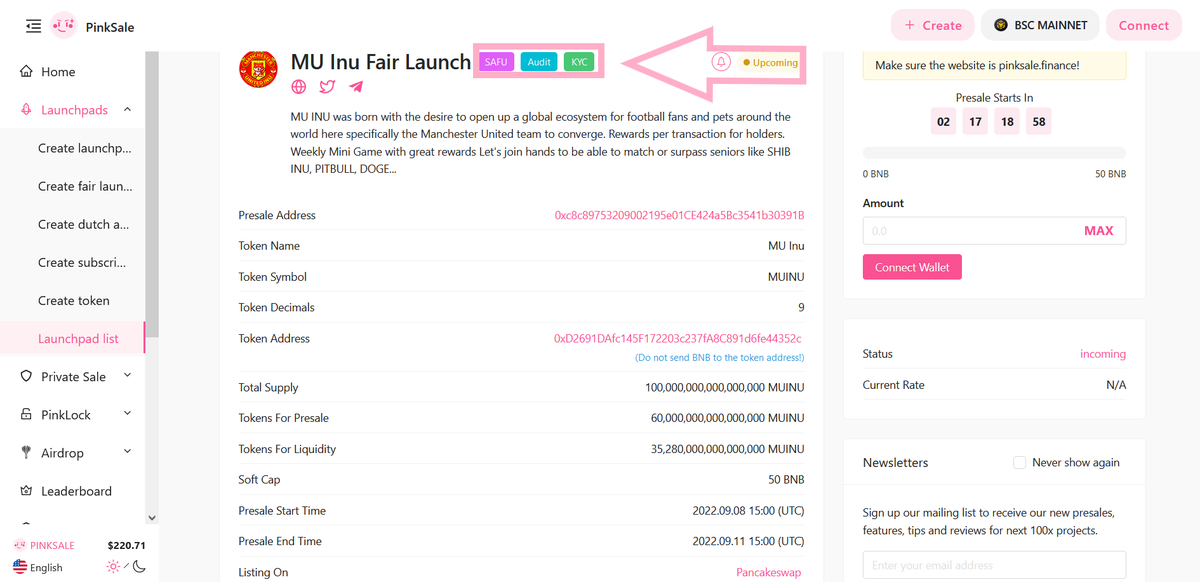Open the project Twitter icon
Viewport: 1200px width, 582px height.
point(327,87)
